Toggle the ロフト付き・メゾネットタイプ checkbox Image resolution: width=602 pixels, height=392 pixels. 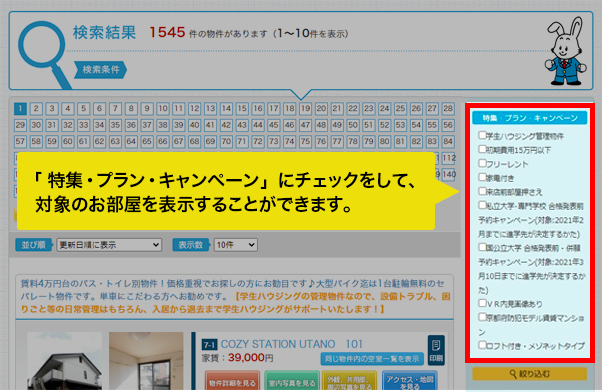click(x=482, y=345)
